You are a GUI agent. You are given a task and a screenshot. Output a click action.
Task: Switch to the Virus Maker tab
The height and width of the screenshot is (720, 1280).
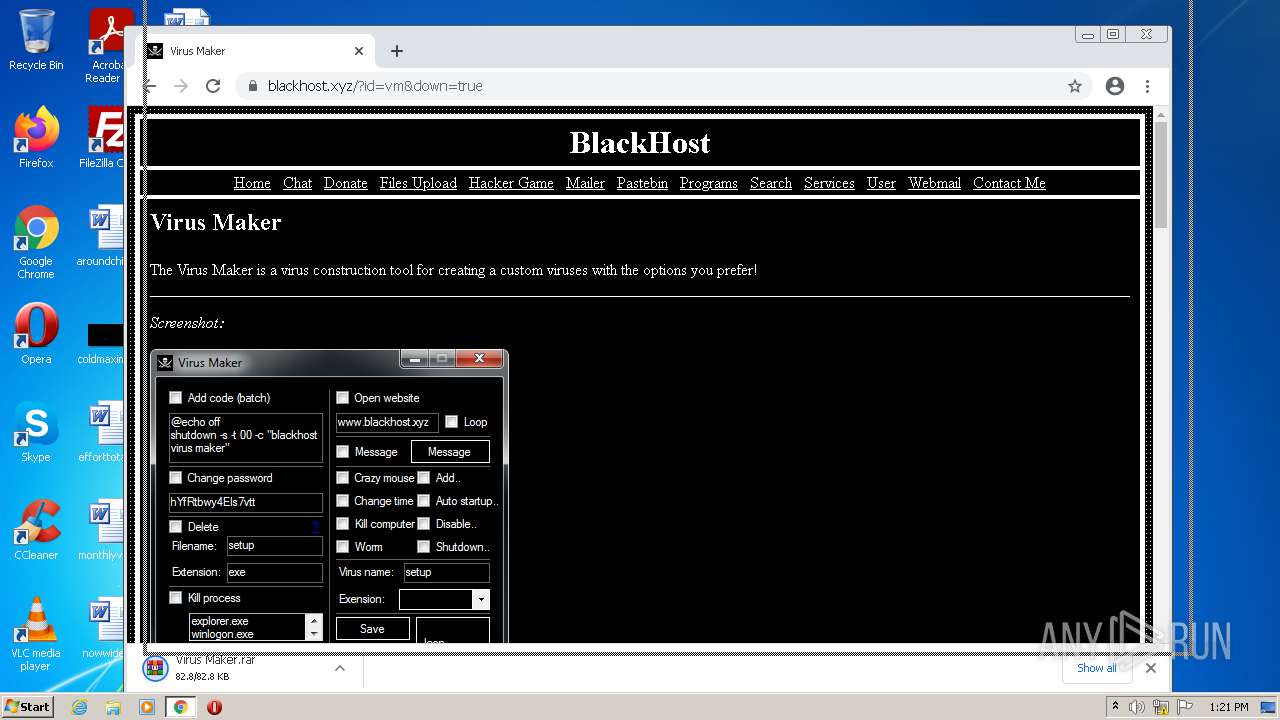[255, 51]
